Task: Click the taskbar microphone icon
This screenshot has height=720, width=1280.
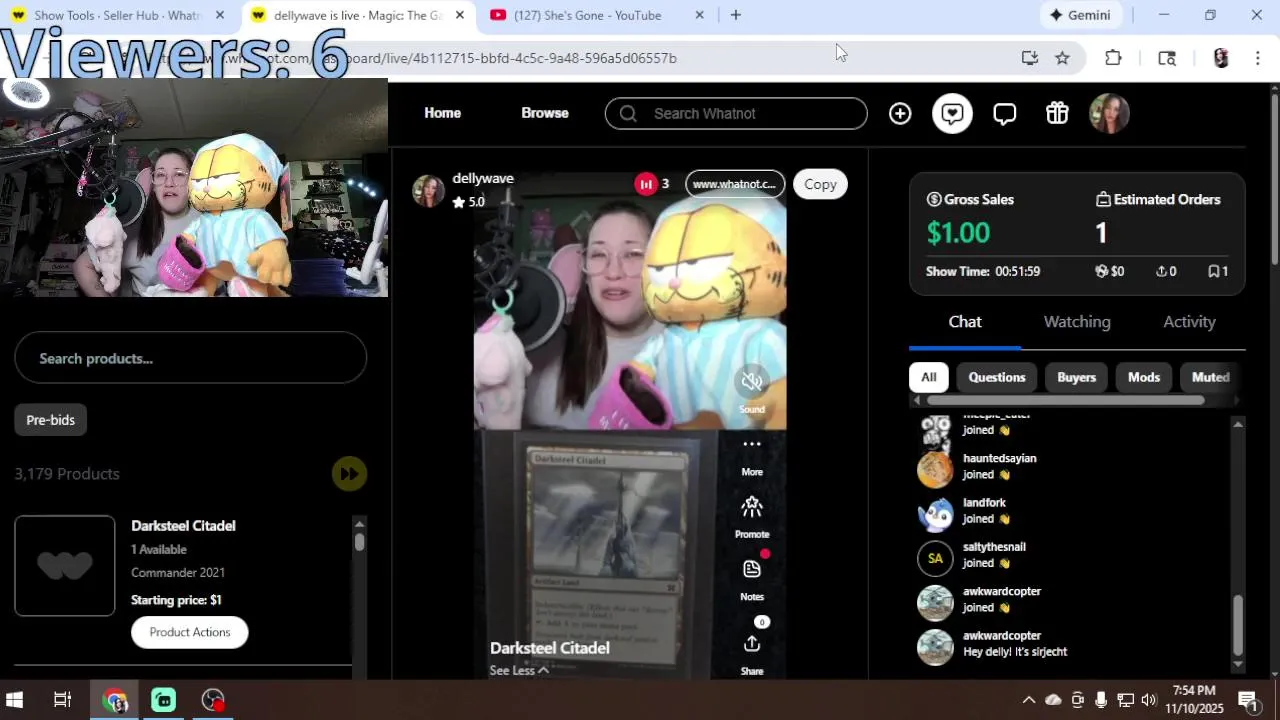Action: pyautogui.click(x=1101, y=700)
